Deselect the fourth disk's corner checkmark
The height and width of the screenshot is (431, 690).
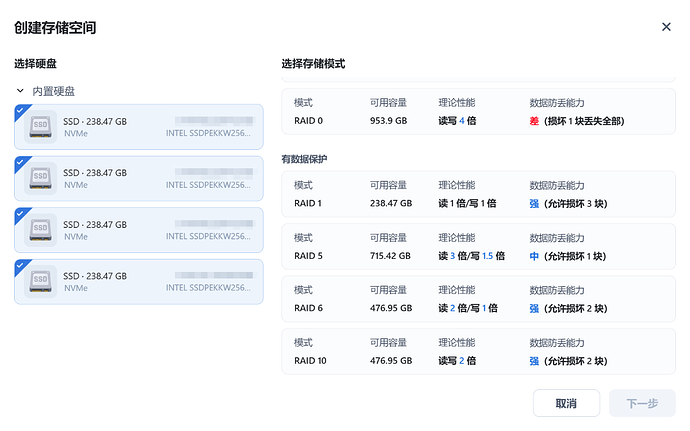click(21, 265)
